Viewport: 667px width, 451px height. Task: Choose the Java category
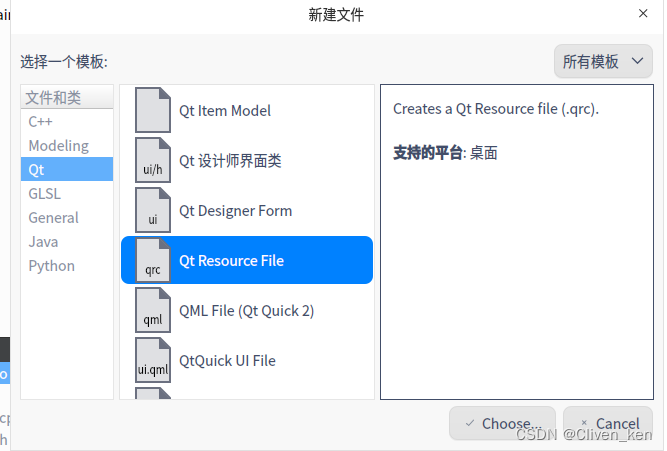pyautogui.click(x=67, y=242)
